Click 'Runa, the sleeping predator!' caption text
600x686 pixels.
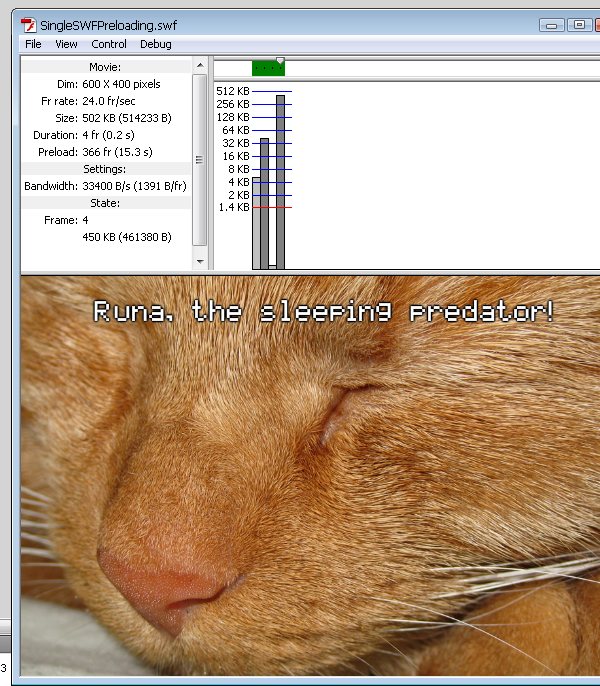tap(323, 311)
